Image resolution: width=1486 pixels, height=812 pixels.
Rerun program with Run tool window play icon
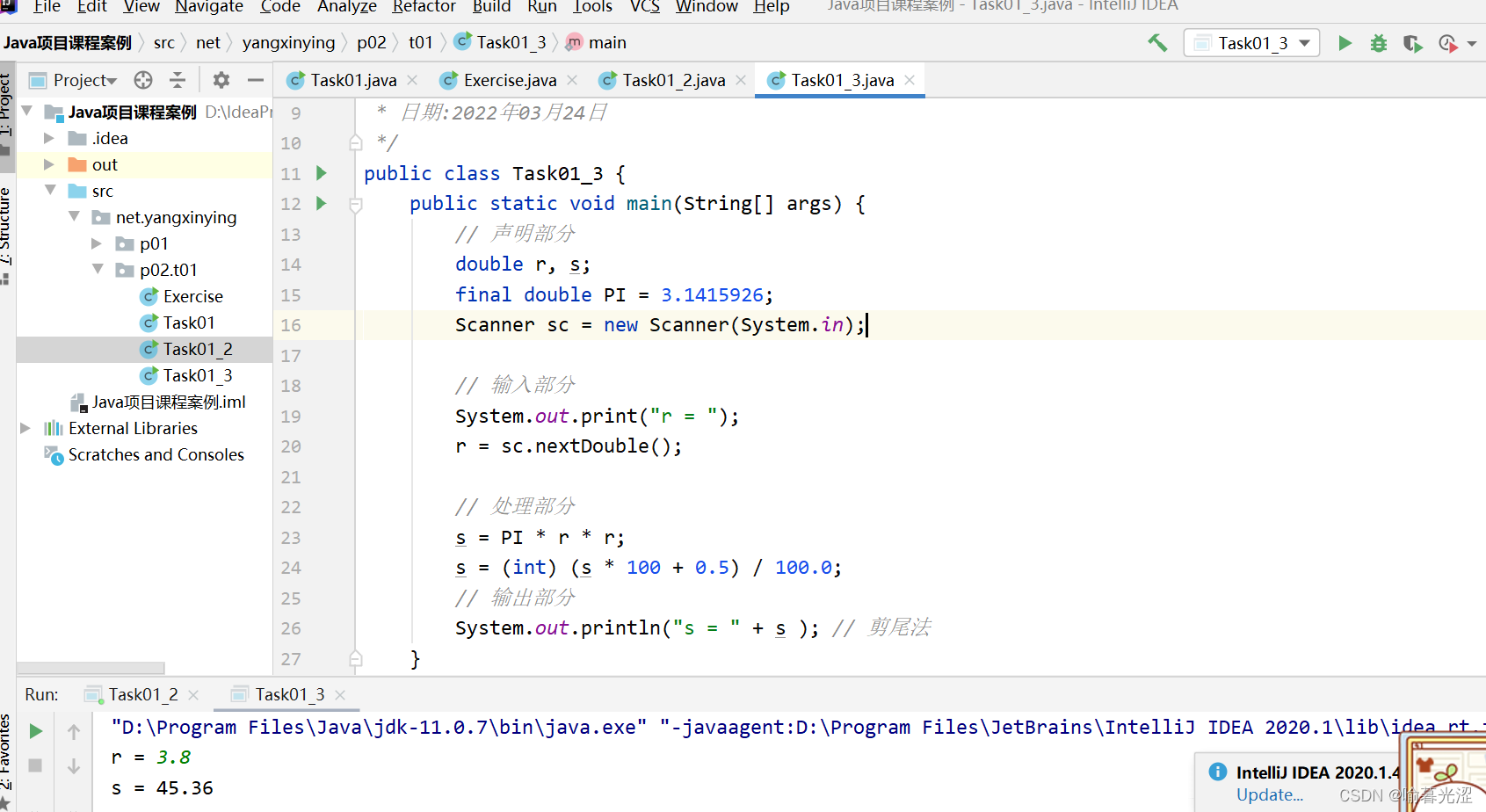36,730
